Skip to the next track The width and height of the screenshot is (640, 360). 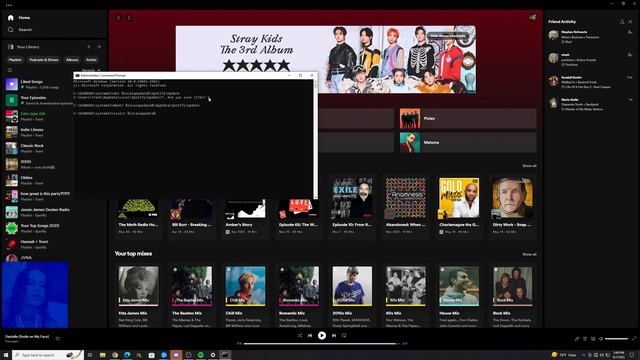[334, 336]
